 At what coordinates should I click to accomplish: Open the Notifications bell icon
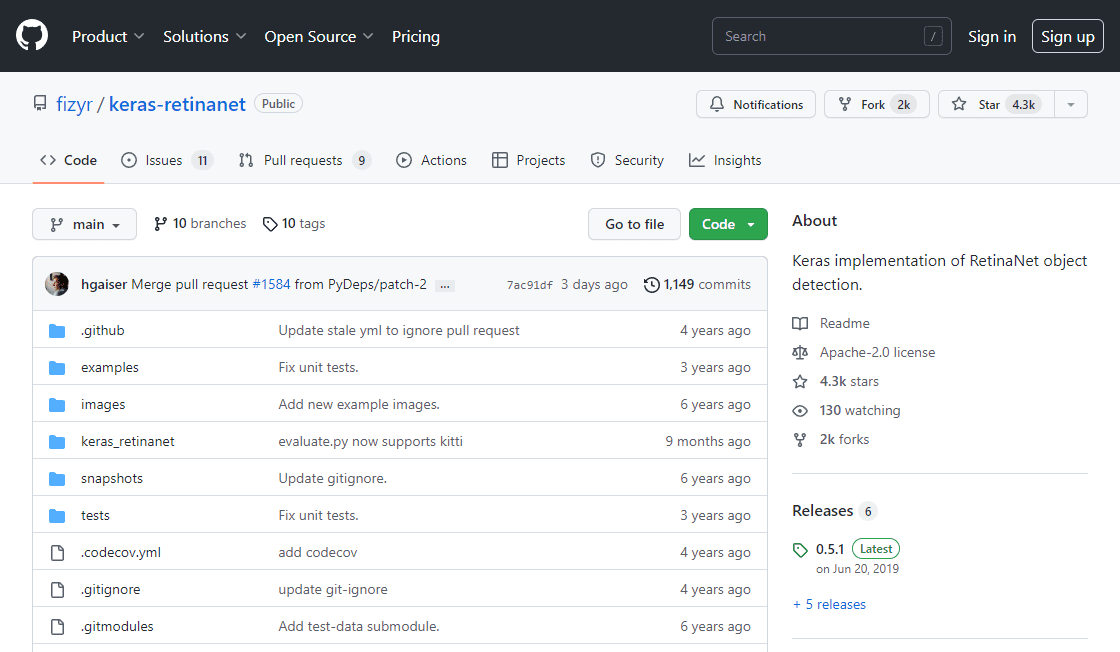click(718, 104)
